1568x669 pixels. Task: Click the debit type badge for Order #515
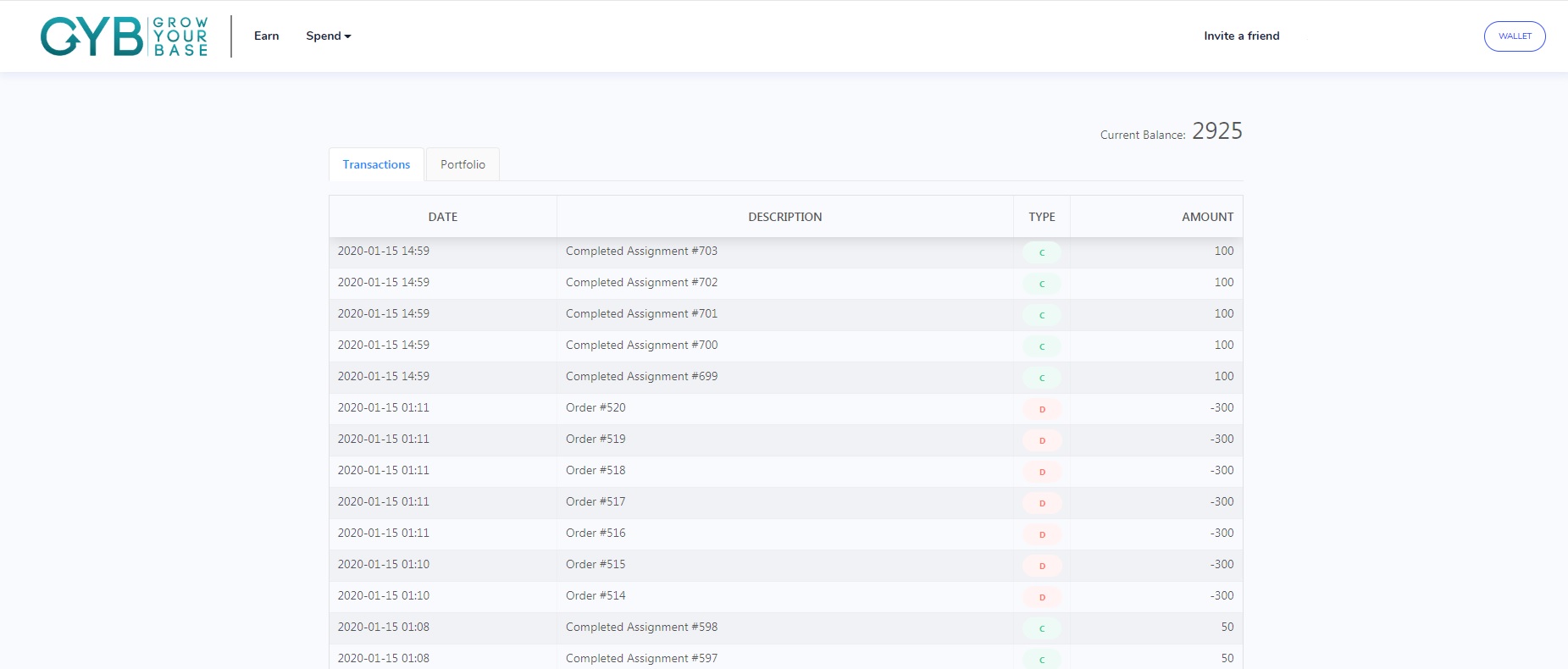tap(1042, 566)
